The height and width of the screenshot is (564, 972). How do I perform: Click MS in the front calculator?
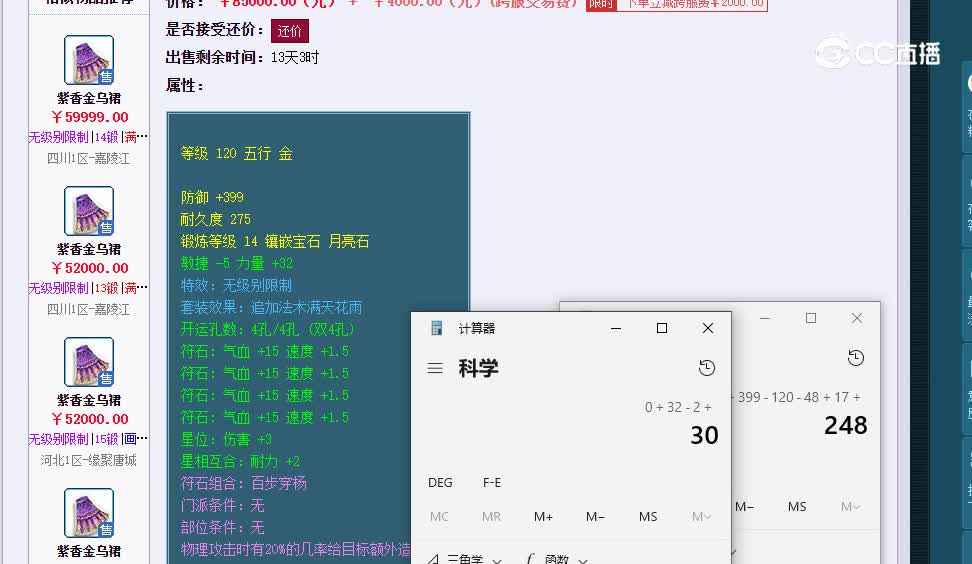pos(648,516)
